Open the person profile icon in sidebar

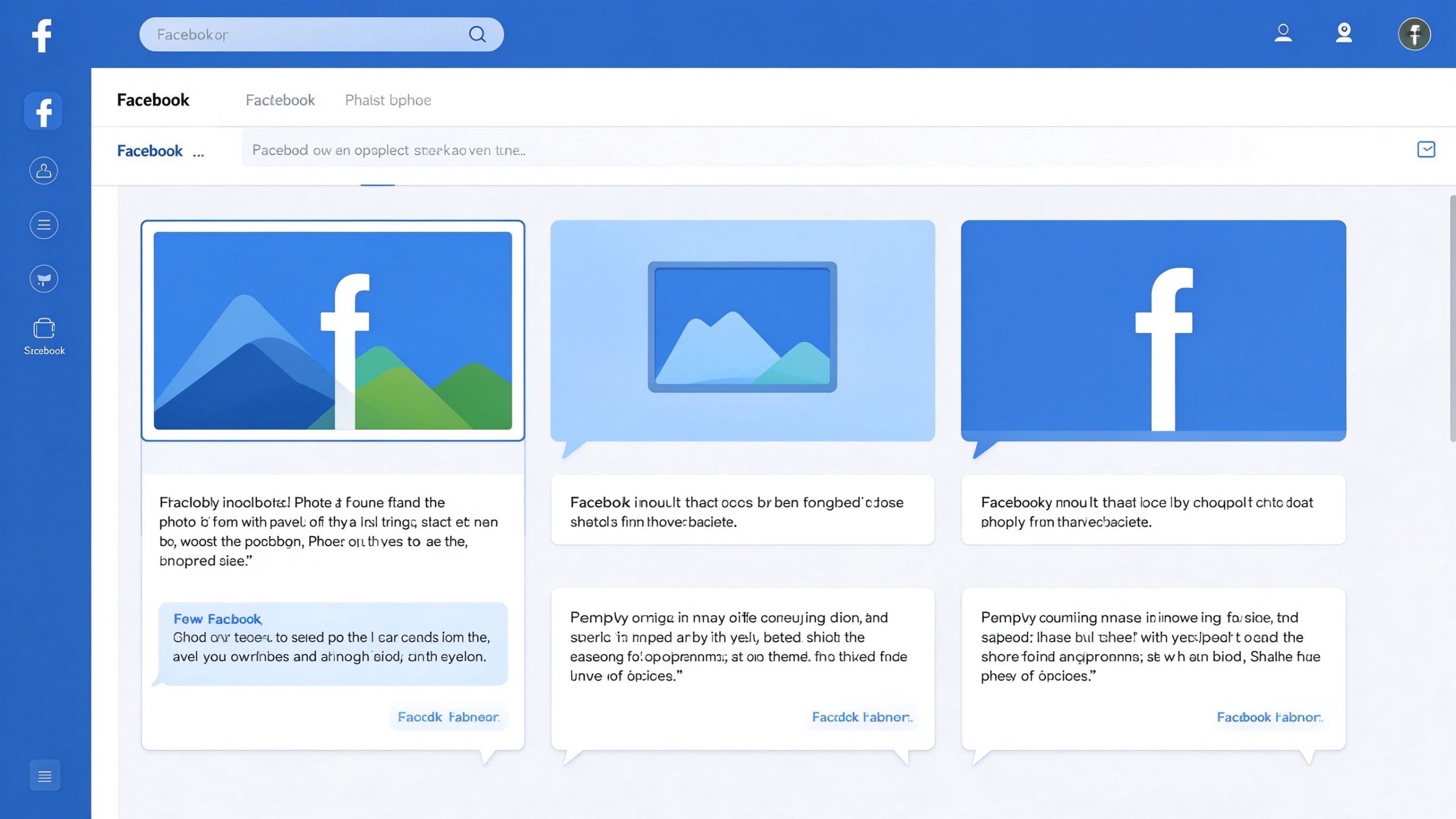[44, 171]
